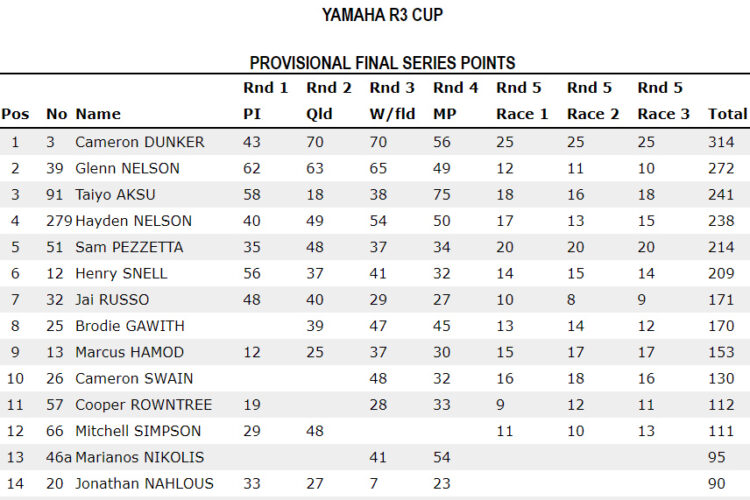Click the Rnd 4 MP column header
Viewport: 750px width, 500px height.
coord(455,100)
